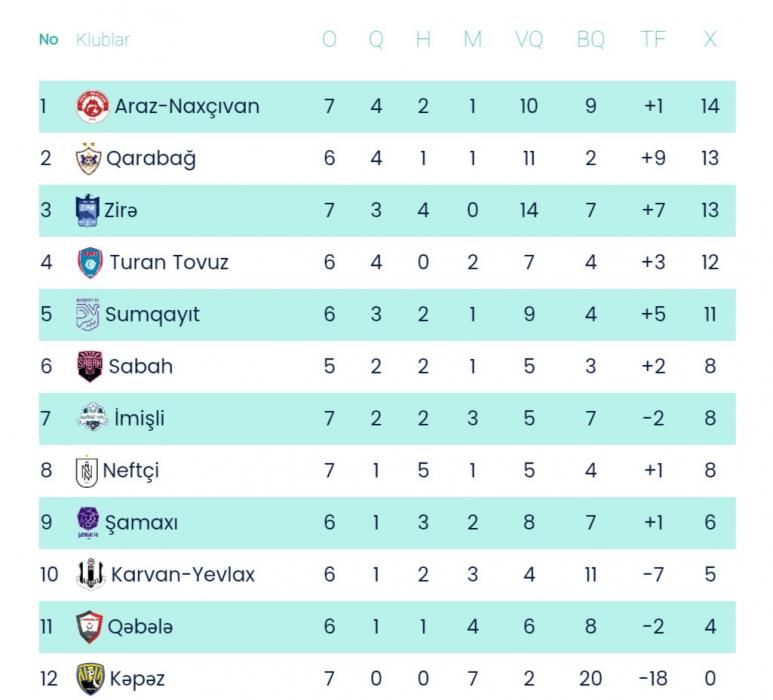
Task: Open the Qarabağ team name link
Action: [x=151, y=158]
